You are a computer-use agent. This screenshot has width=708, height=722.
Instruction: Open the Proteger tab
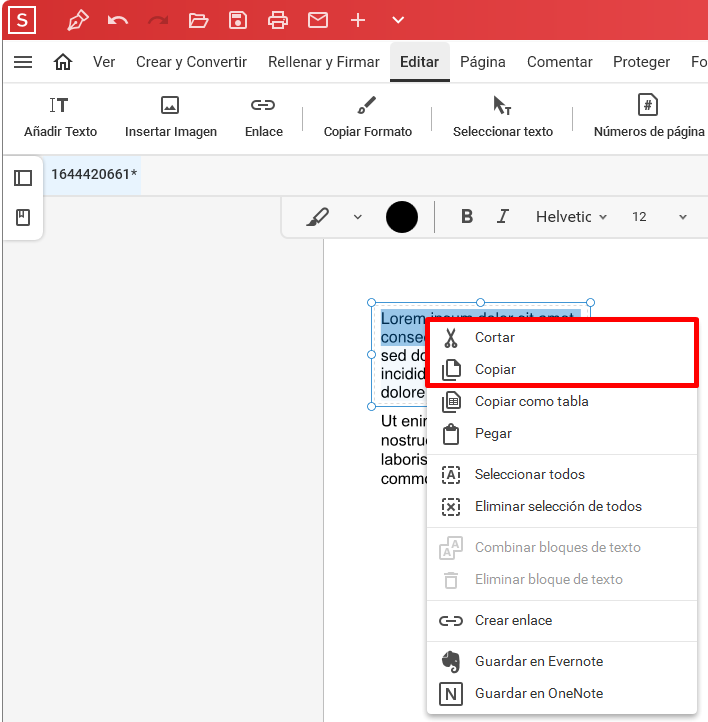pyautogui.click(x=642, y=62)
